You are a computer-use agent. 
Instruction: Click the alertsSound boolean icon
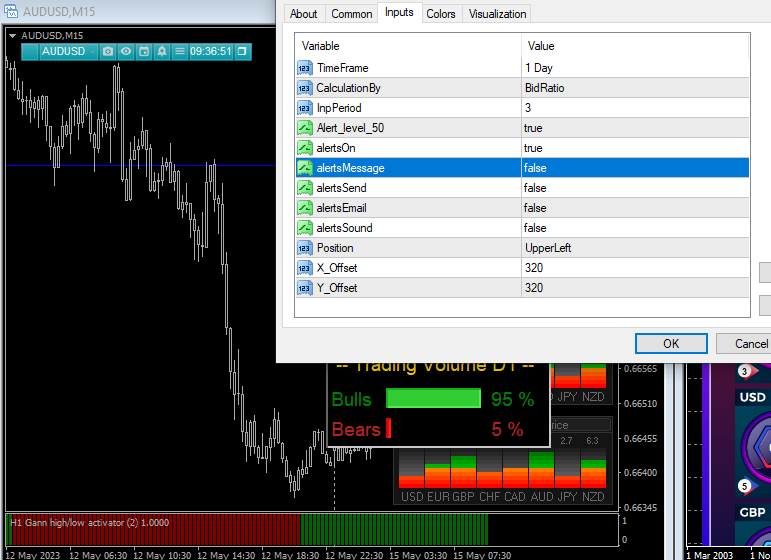[x=305, y=228]
